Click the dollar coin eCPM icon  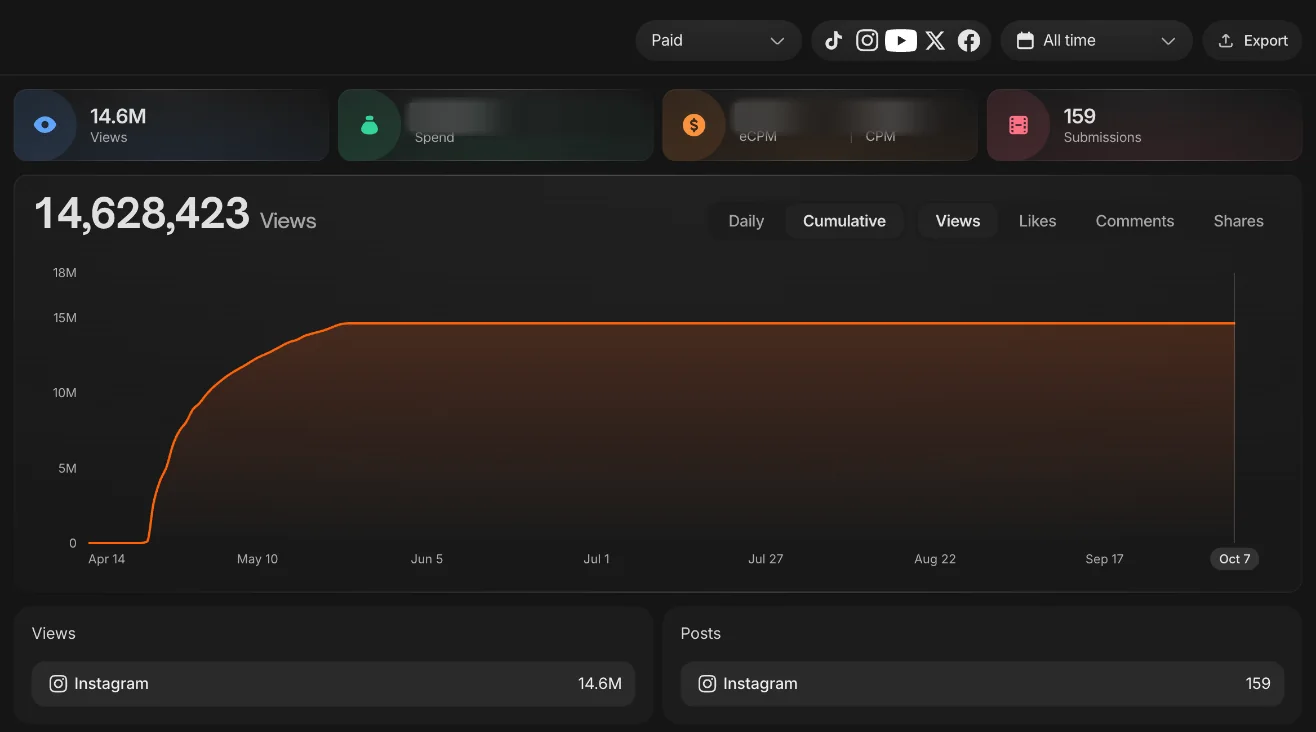pos(693,125)
